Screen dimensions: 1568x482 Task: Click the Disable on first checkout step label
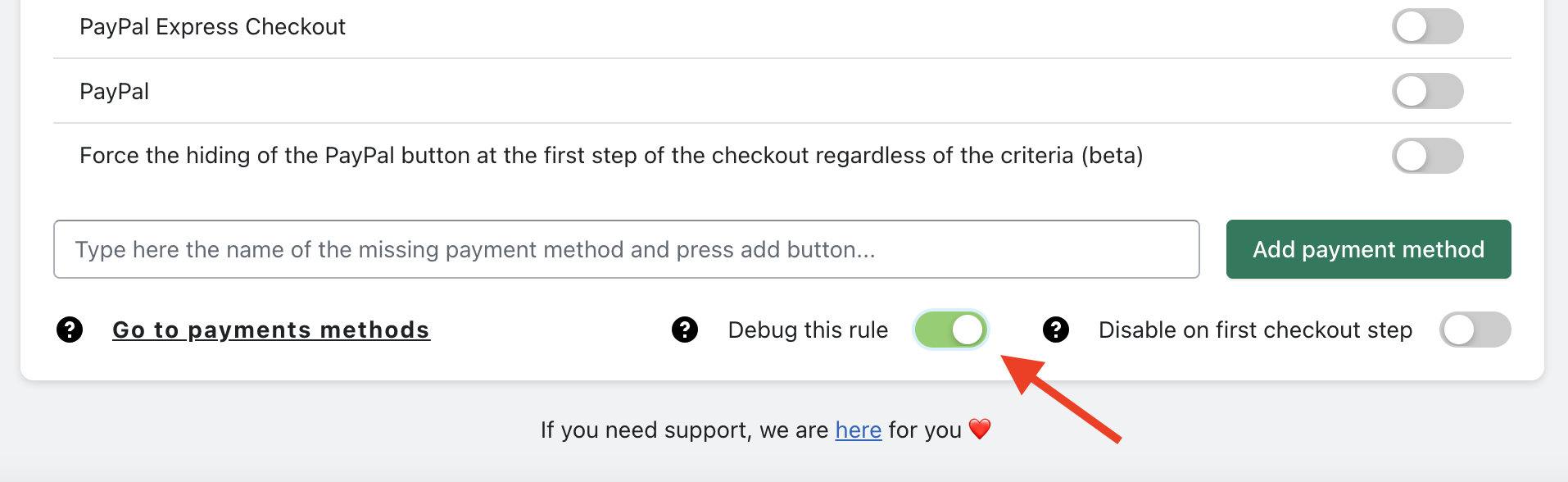[x=1255, y=330]
